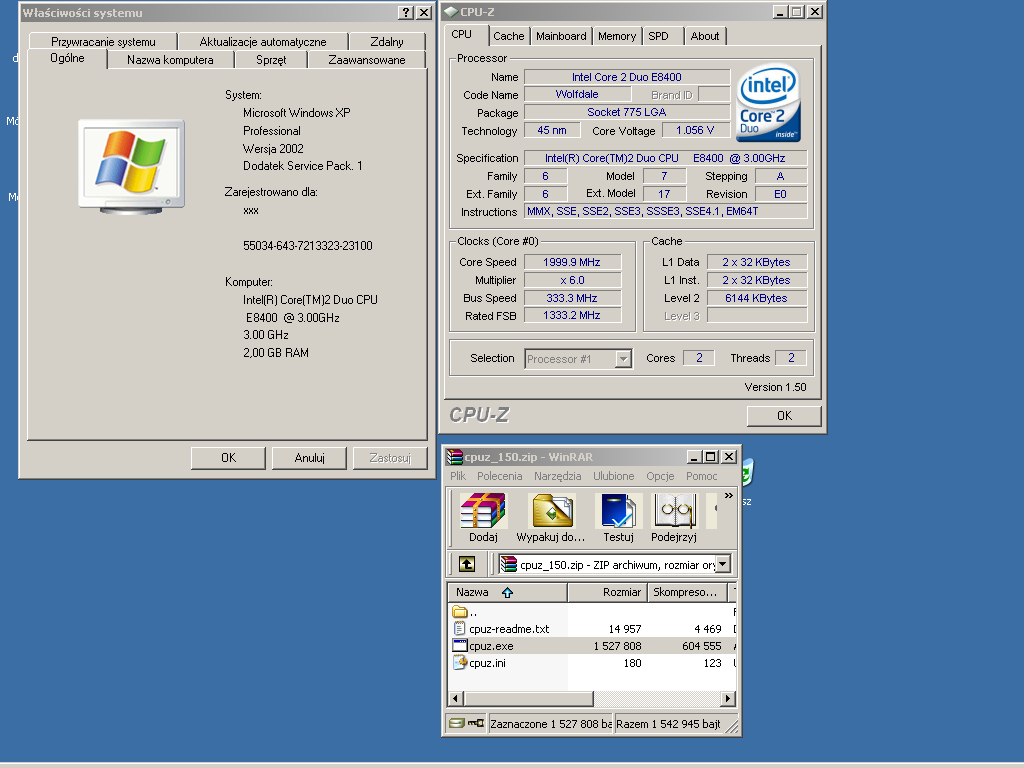Click the Intel Core 2 Duo logo
Screen dimensions: 1024x768
769,102
